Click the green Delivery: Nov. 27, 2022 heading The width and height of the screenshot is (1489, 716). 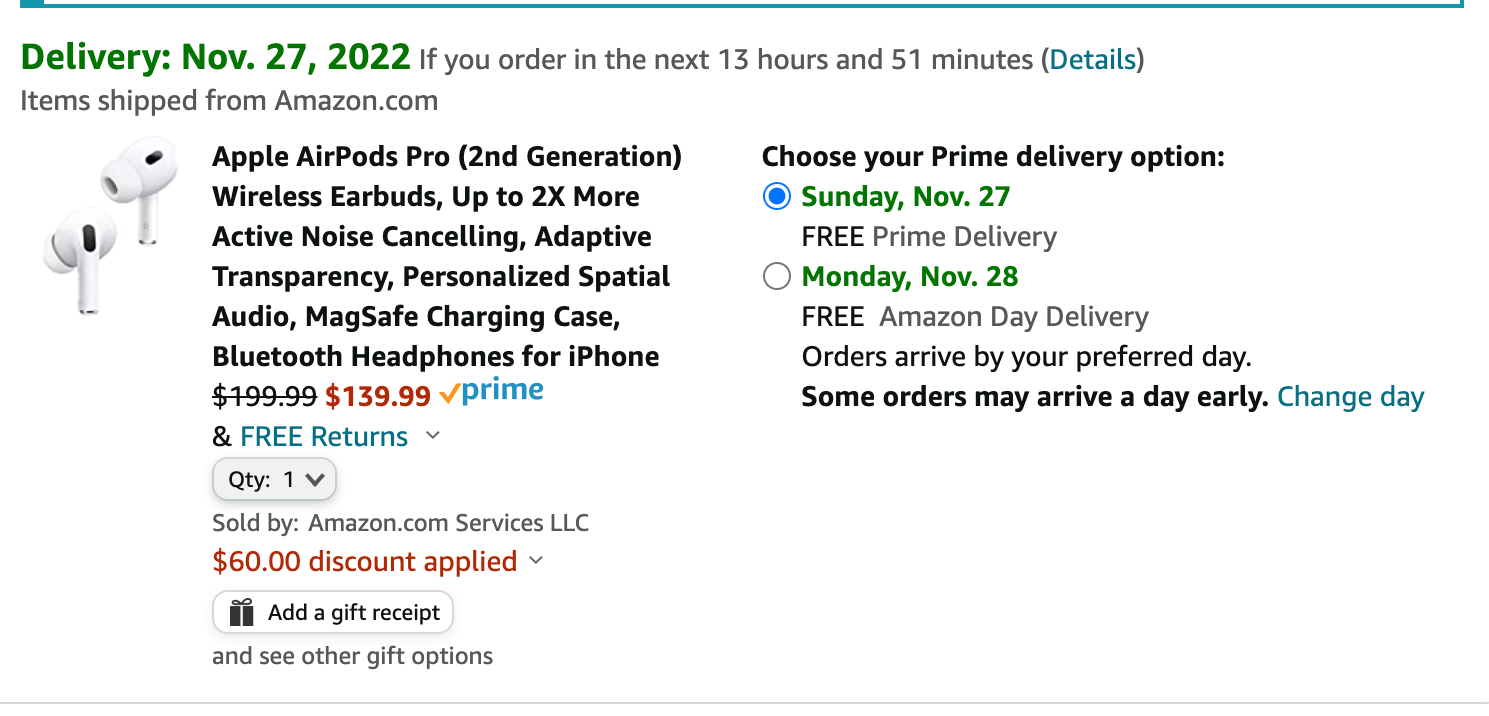[215, 57]
